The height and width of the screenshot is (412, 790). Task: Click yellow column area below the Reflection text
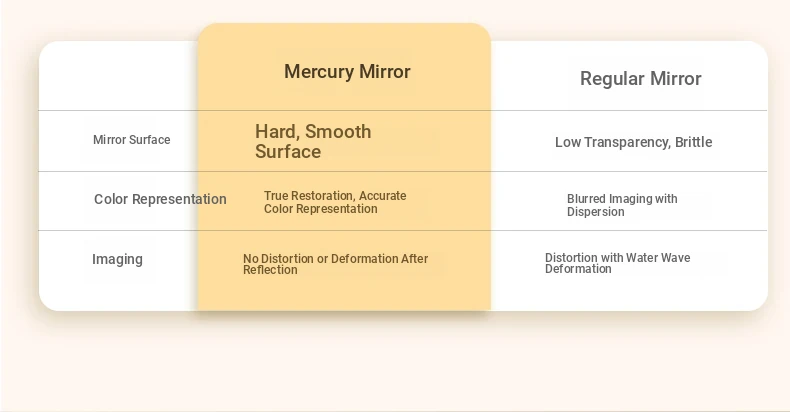[345, 294]
